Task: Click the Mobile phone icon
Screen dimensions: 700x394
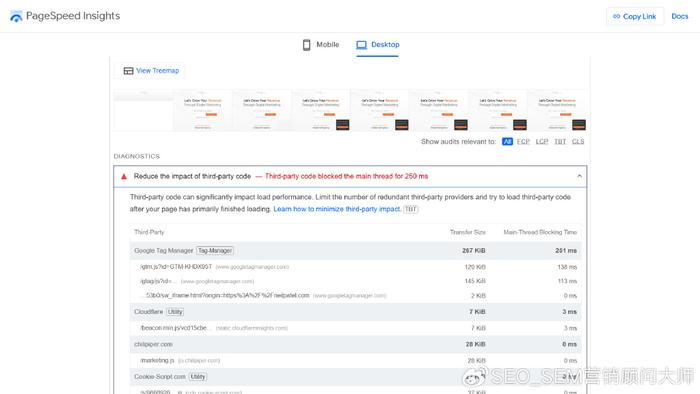Action: [307, 45]
